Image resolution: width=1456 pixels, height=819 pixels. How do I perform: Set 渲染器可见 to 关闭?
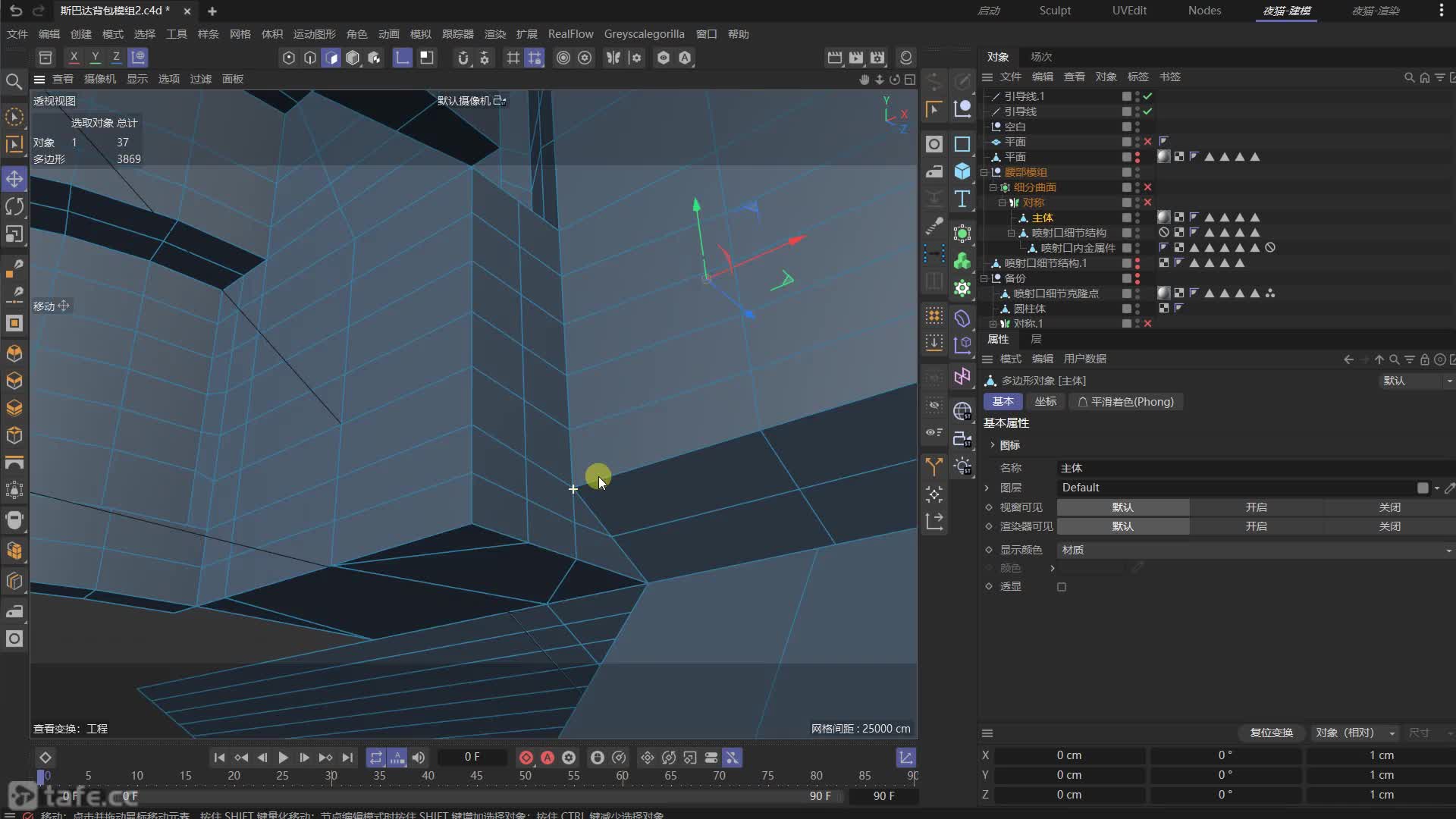[1389, 526]
